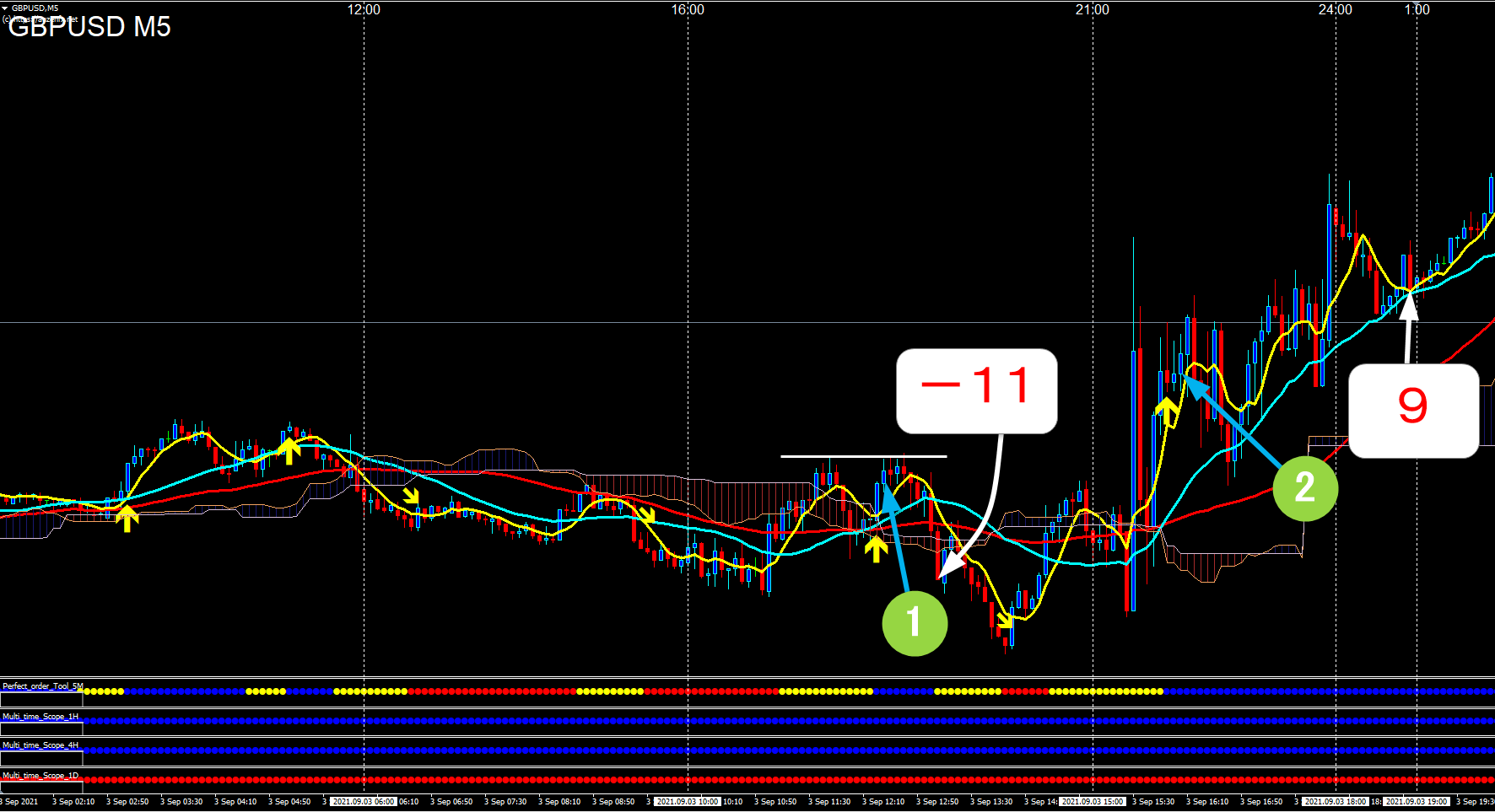
Task: Click the 3 Sep 10:50 time axis label
Action: (775, 802)
